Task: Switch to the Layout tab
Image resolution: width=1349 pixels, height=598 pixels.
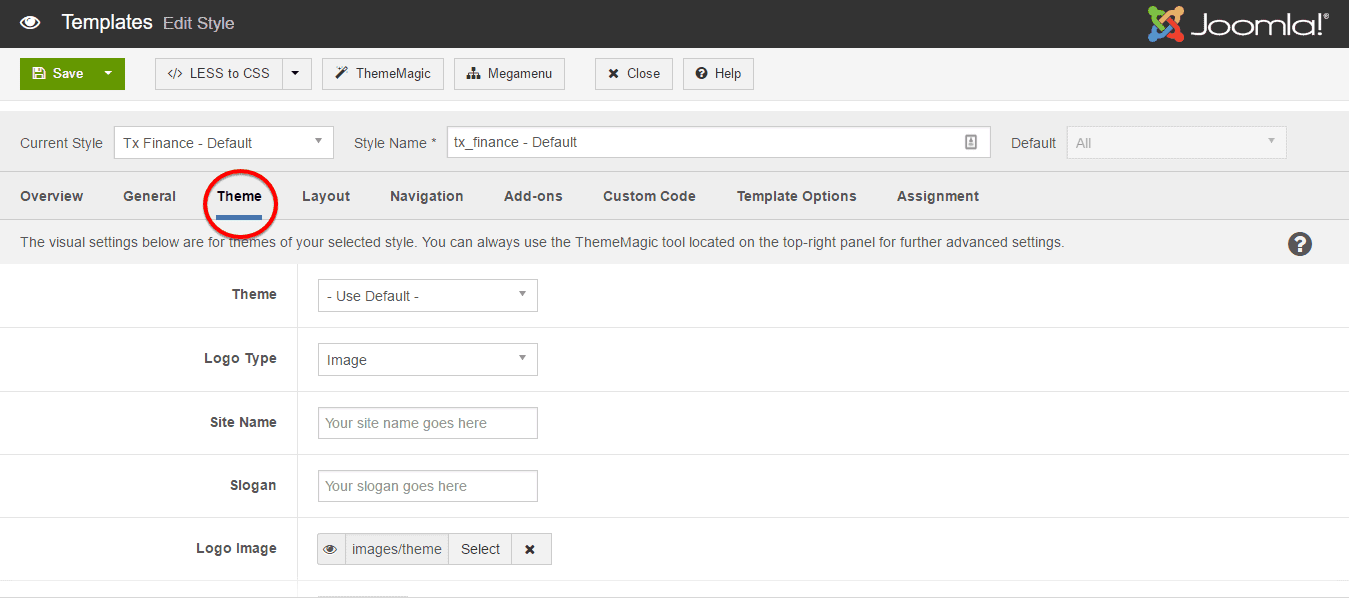Action: tap(326, 196)
